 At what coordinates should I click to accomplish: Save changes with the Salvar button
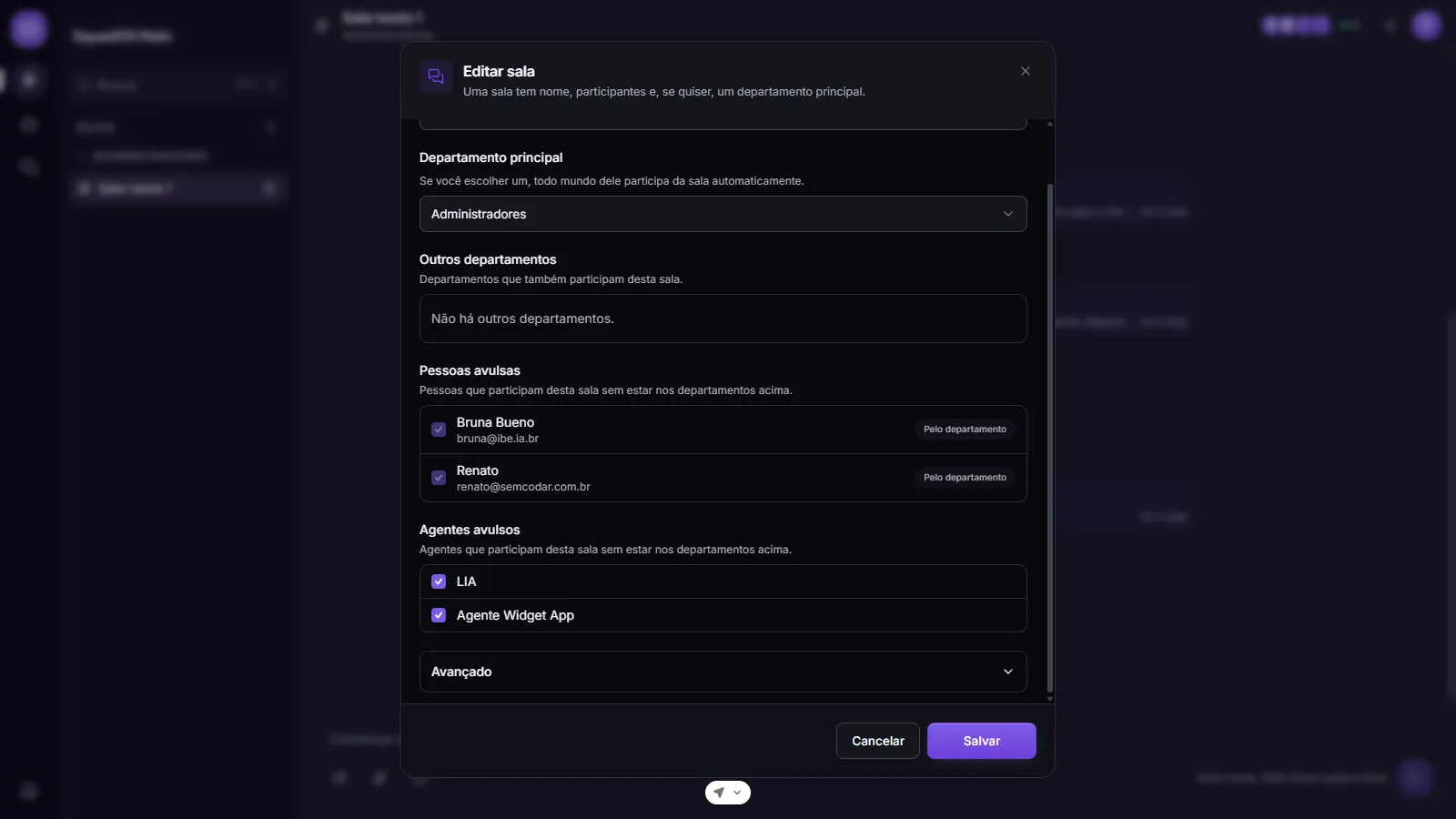click(x=982, y=741)
